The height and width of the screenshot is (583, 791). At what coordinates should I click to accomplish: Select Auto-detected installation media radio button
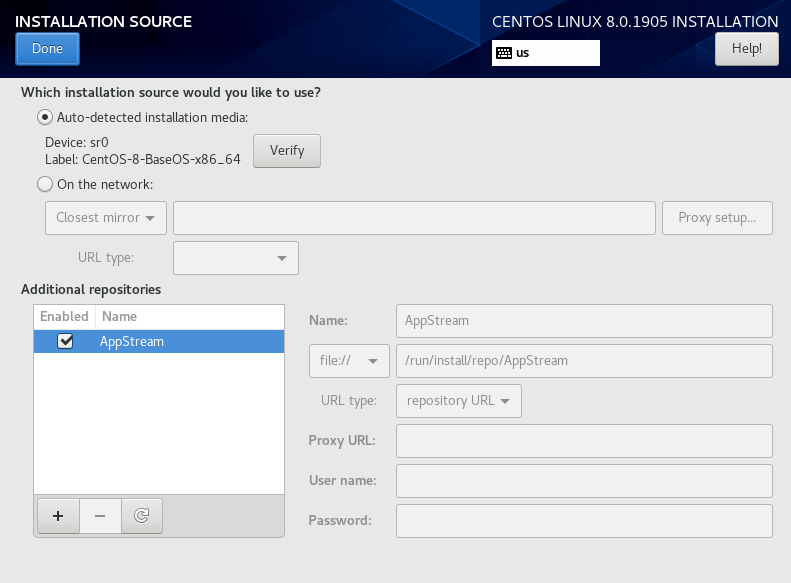pos(45,118)
